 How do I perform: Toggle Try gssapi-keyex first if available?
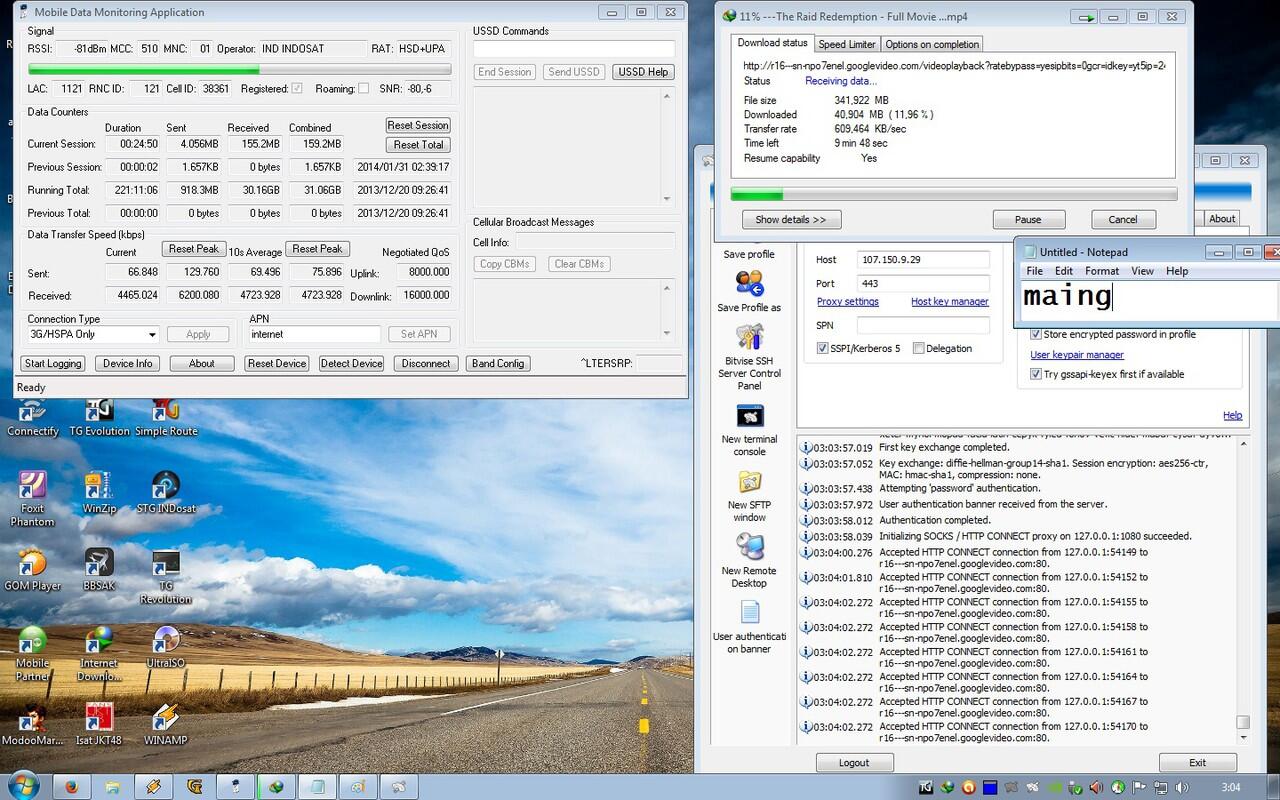tap(1036, 374)
